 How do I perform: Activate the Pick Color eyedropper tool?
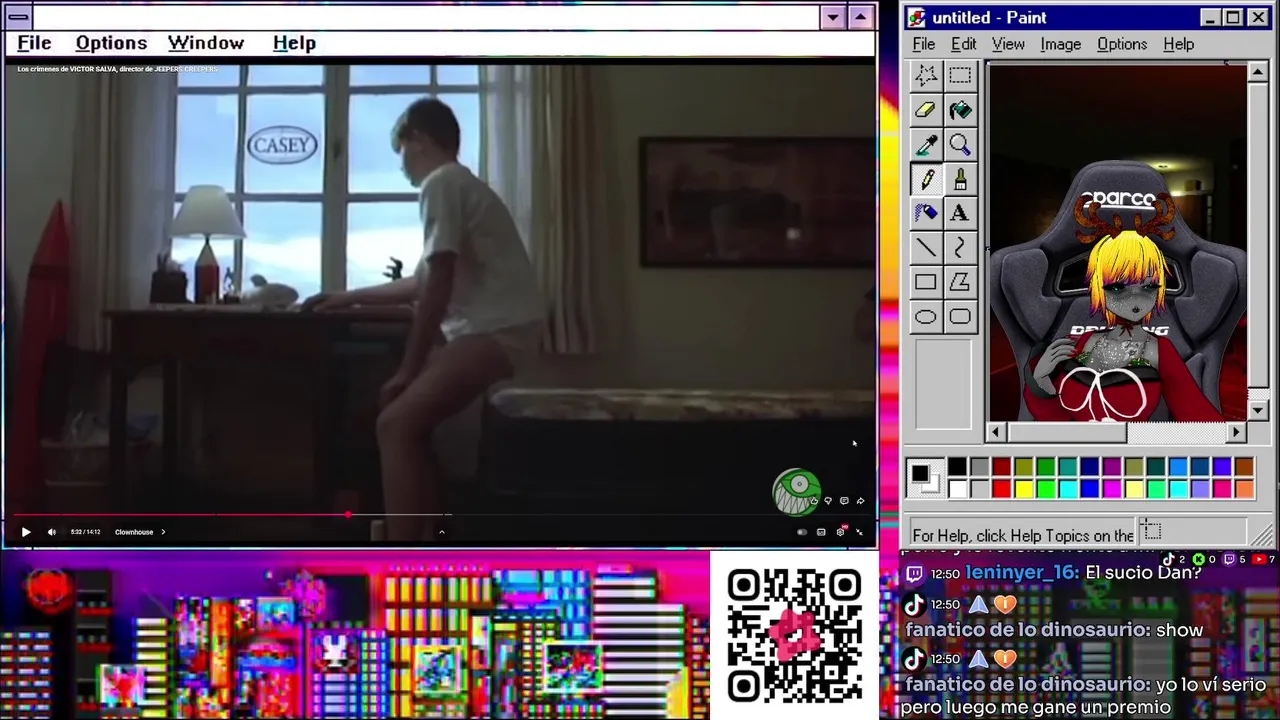point(926,145)
